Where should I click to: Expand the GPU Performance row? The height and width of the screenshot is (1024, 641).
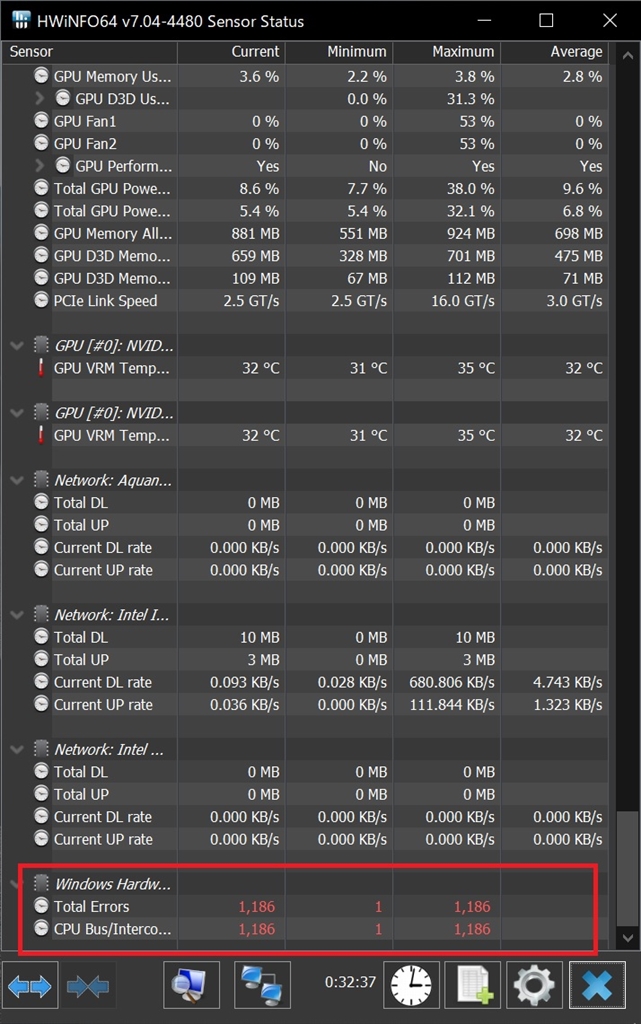coord(40,166)
